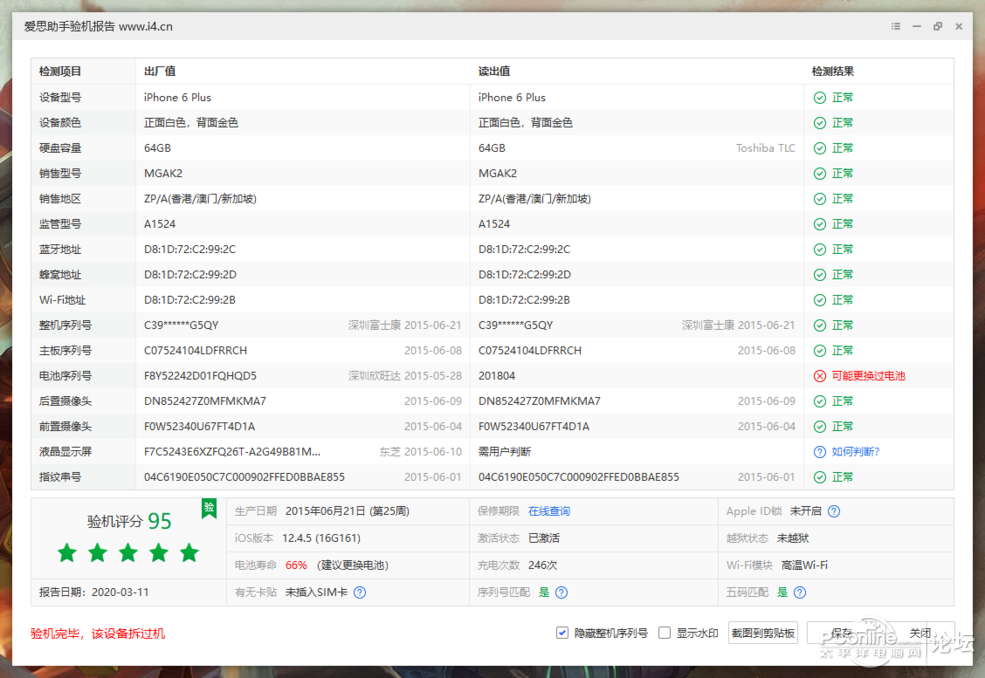985x678 pixels.
Task: Click the green check icon for 后置摄像头
Action: (820, 402)
